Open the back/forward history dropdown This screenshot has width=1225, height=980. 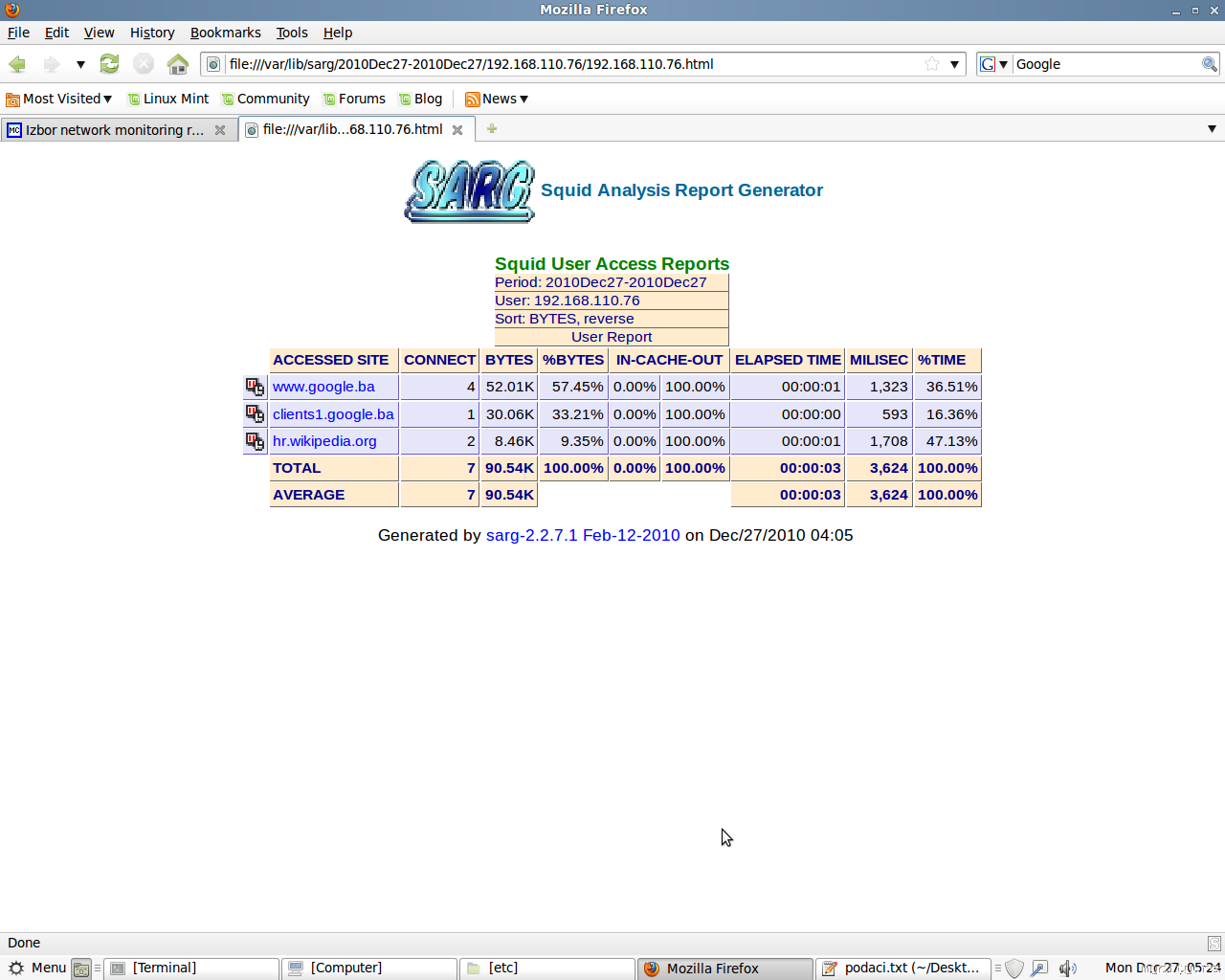pos(80,64)
